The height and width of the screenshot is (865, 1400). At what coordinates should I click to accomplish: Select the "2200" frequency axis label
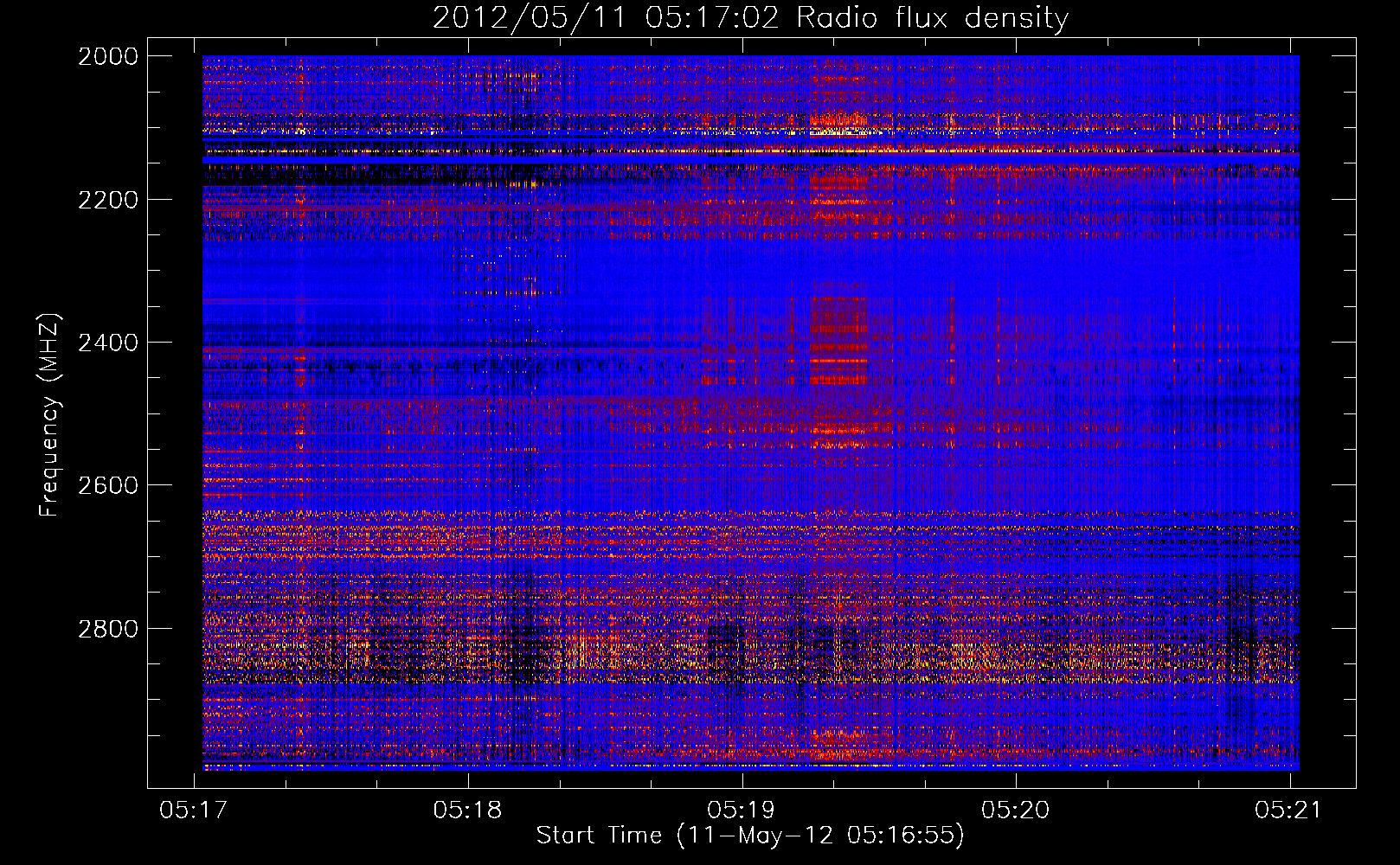[108, 200]
